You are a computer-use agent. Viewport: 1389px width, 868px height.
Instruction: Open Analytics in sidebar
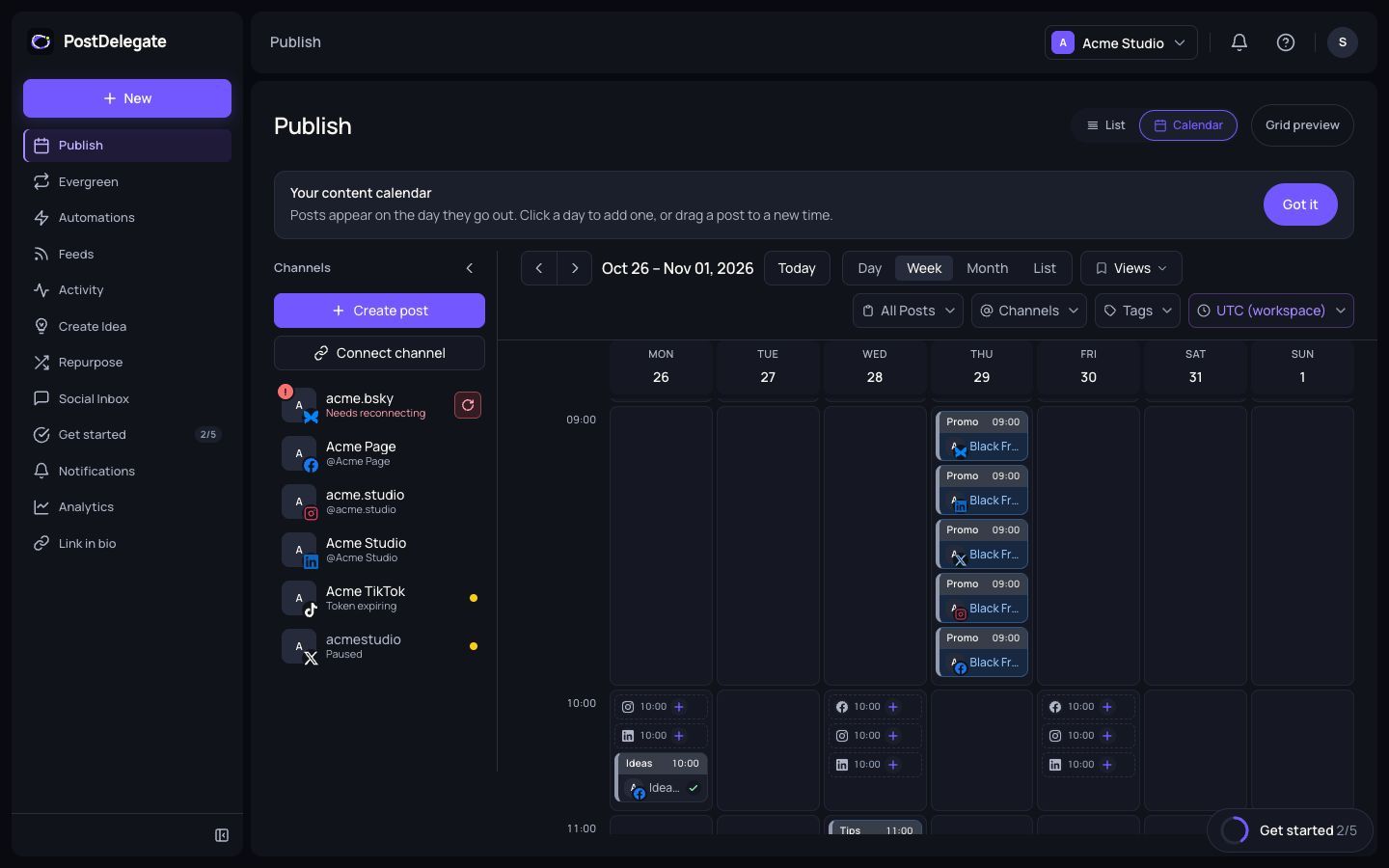pos(127,507)
